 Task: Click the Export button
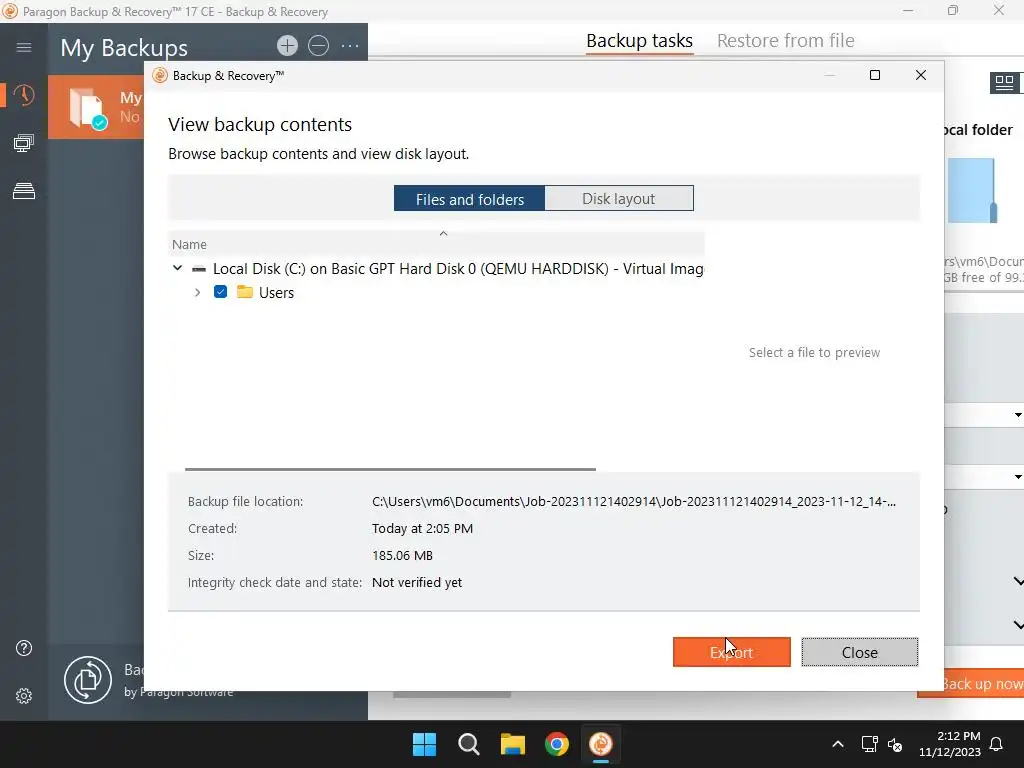point(731,652)
